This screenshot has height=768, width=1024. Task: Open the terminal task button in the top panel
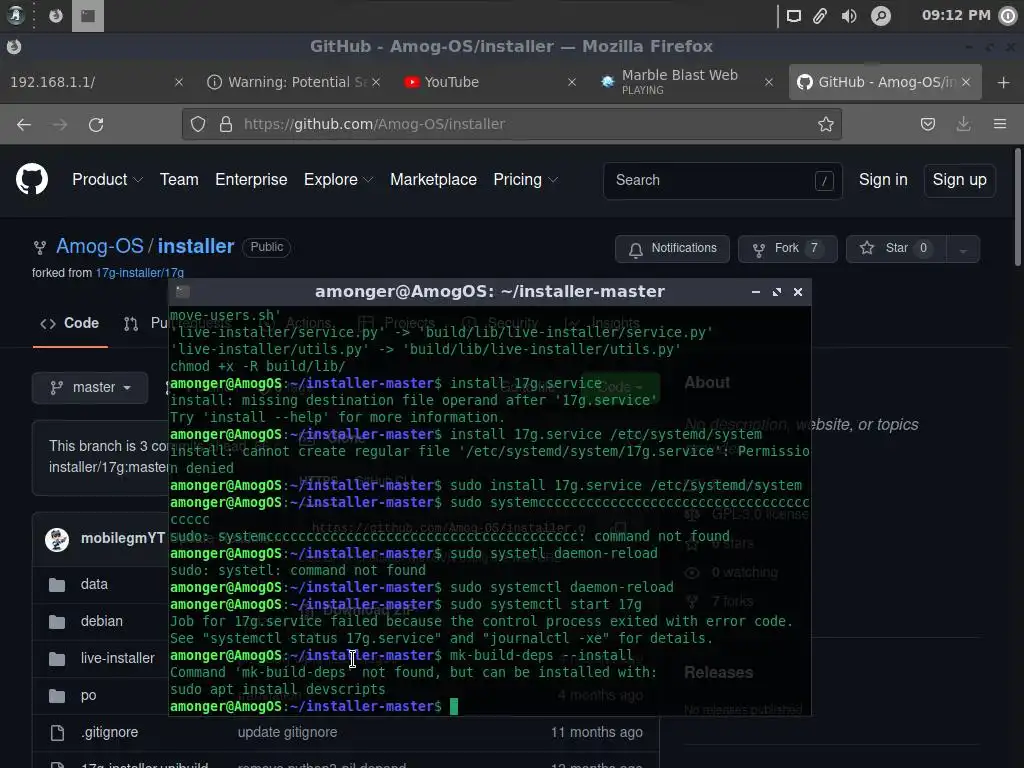(88, 16)
